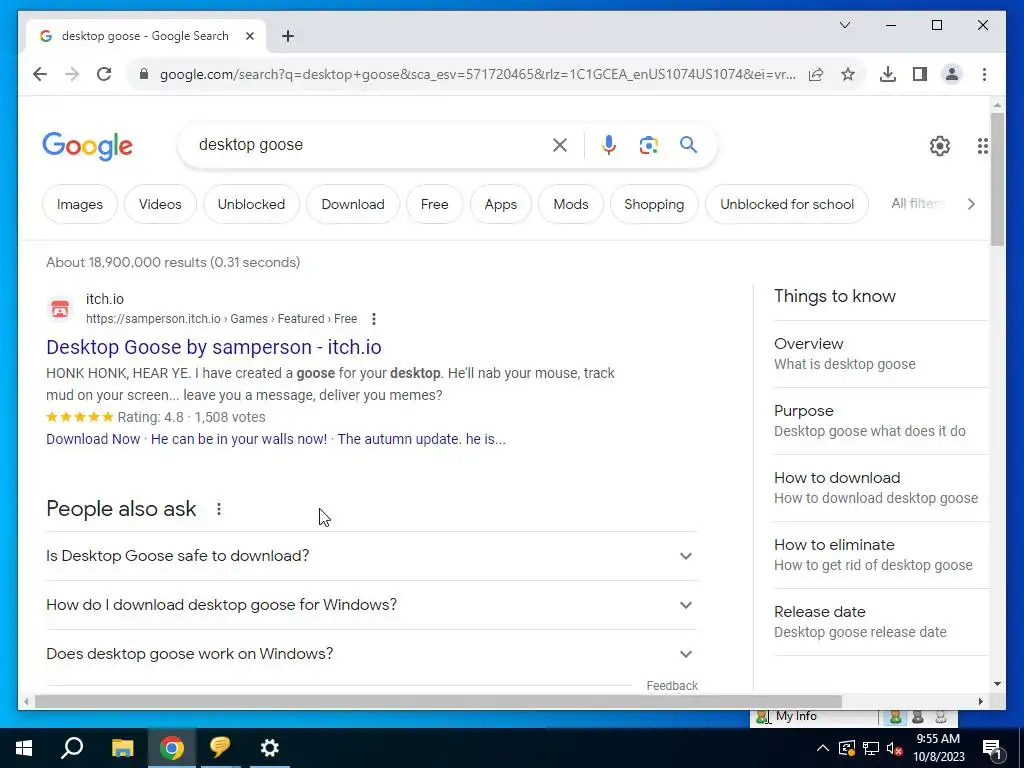Submit search with magnifier icon
Image resolution: width=1024 pixels, height=768 pixels.
pos(688,144)
